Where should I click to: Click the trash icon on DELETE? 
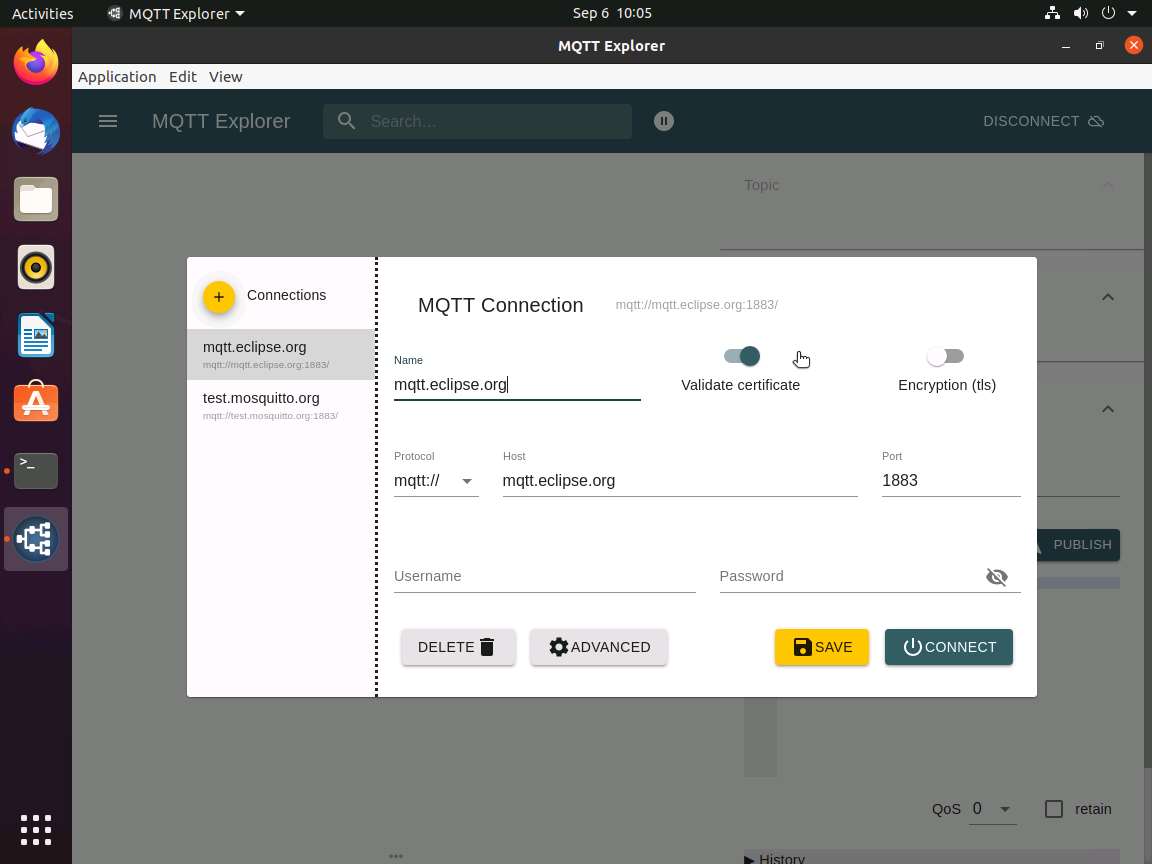[x=487, y=647]
